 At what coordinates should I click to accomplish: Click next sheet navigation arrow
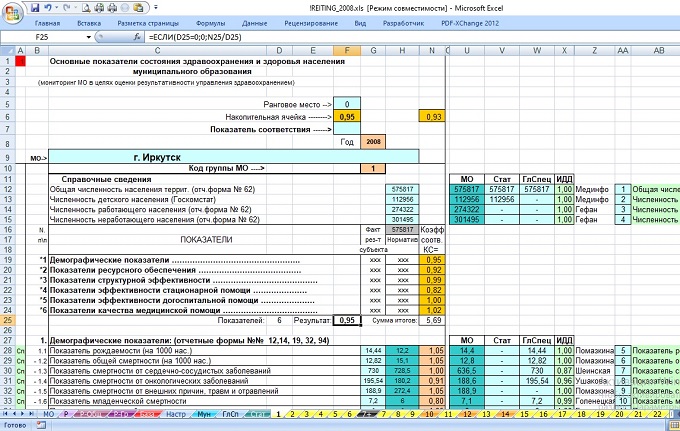pos(22,414)
